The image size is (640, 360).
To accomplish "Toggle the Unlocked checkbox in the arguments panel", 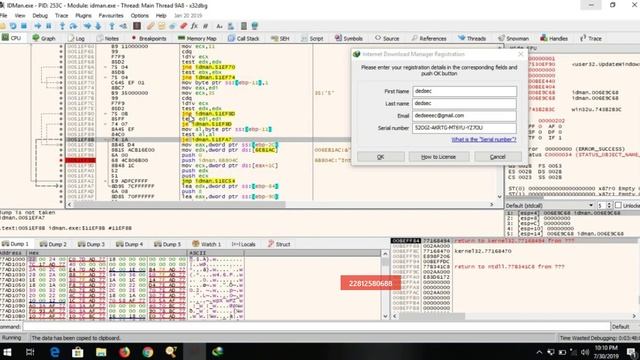I will [x=618, y=205].
